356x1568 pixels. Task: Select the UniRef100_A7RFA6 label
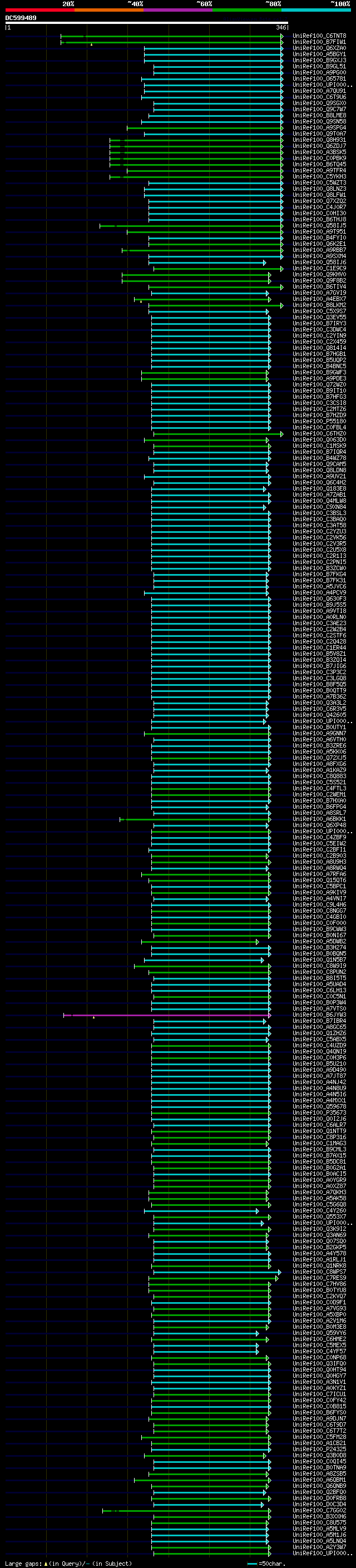click(x=319, y=875)
